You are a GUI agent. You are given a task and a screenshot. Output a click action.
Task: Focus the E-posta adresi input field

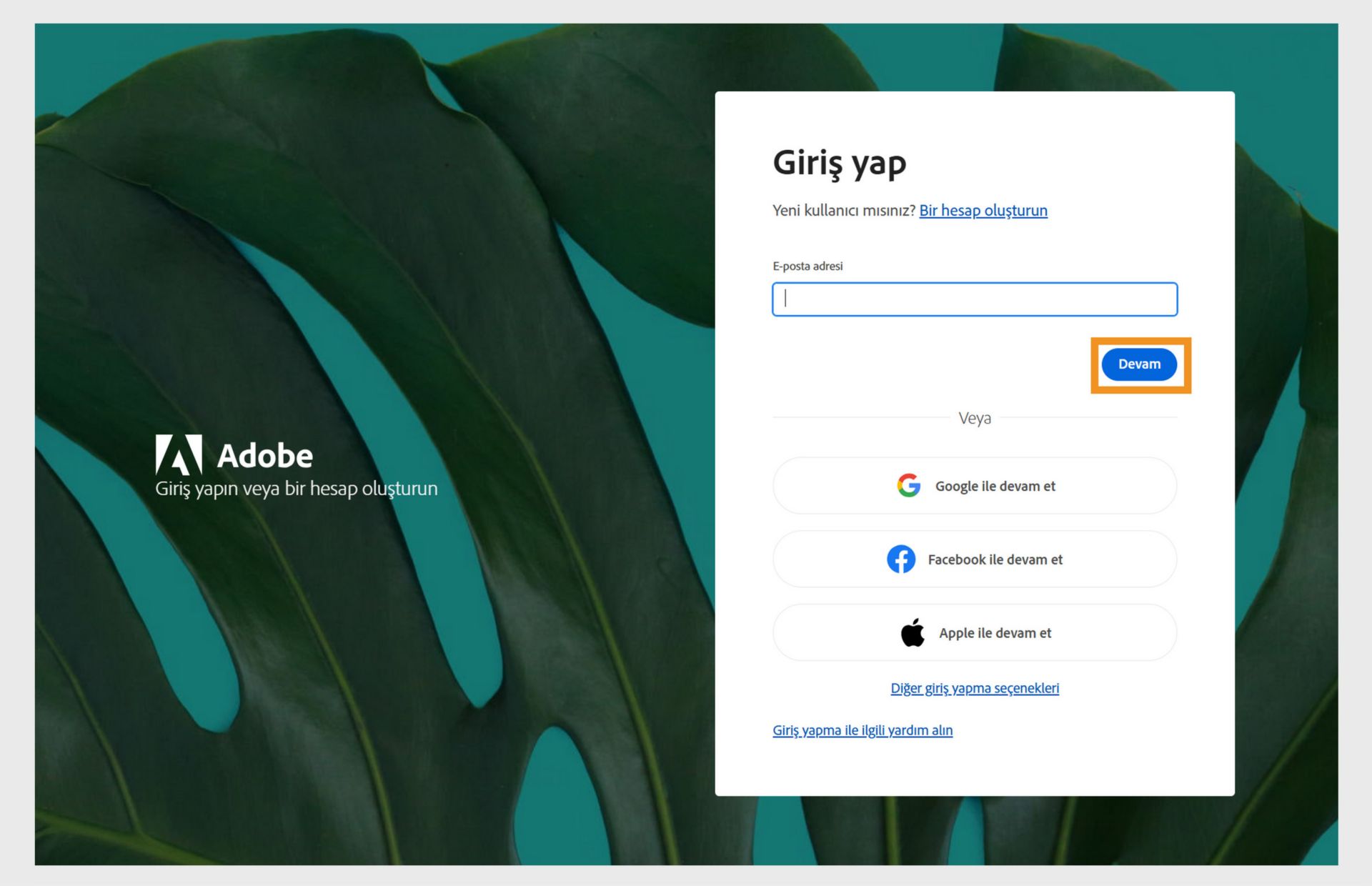click(974, 299)
